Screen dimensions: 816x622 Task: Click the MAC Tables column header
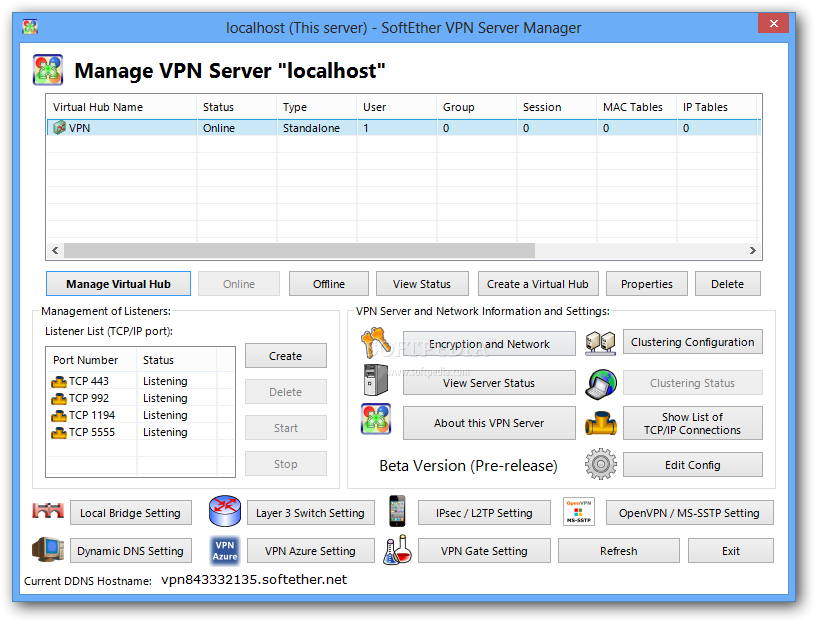637,107
